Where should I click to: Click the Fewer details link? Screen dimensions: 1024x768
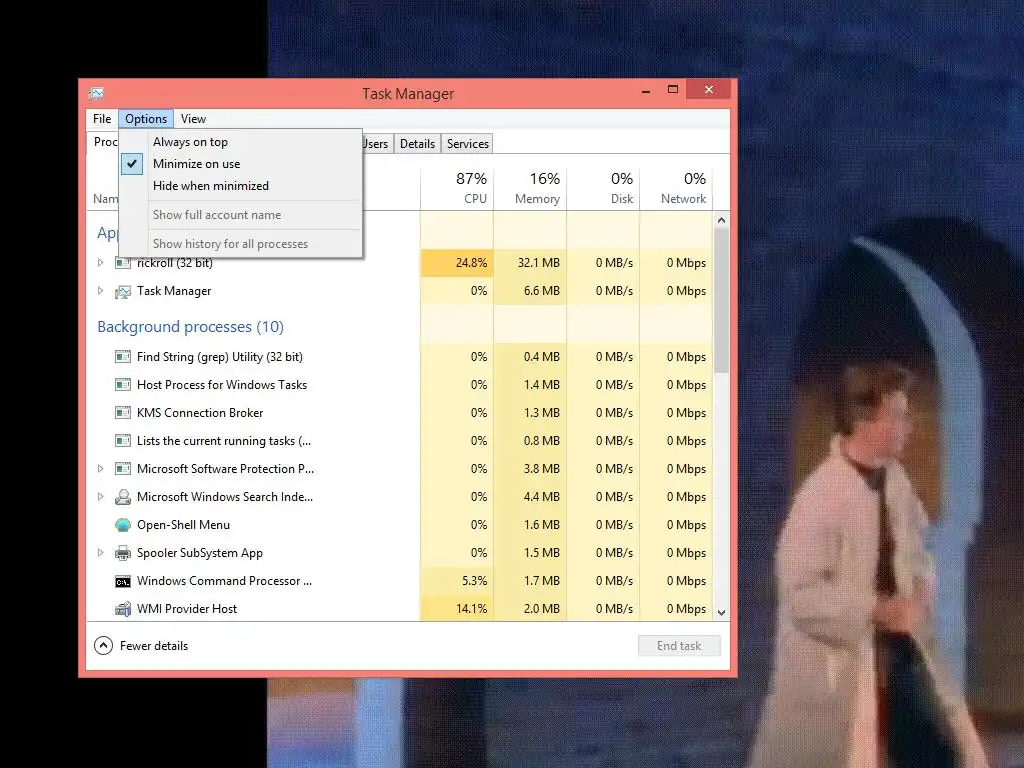pyautogui.click(x=154, y=646)
